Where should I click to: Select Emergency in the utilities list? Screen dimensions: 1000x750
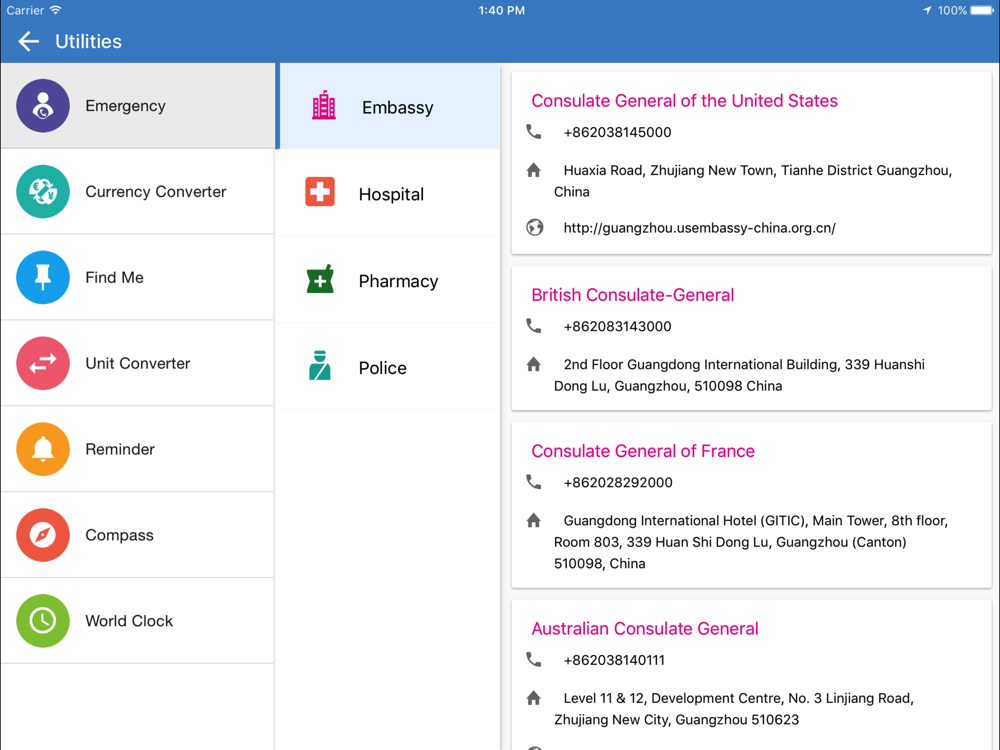pyautogui.click(x=138, y=106)
